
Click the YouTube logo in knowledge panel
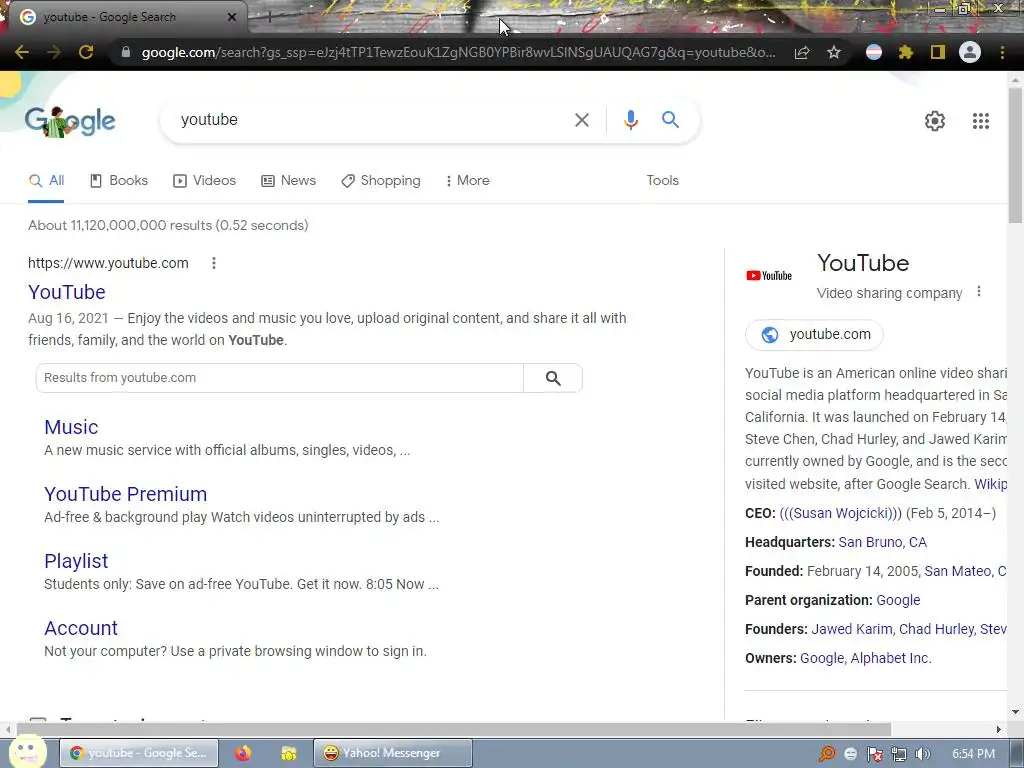click(x=769, y=276)
